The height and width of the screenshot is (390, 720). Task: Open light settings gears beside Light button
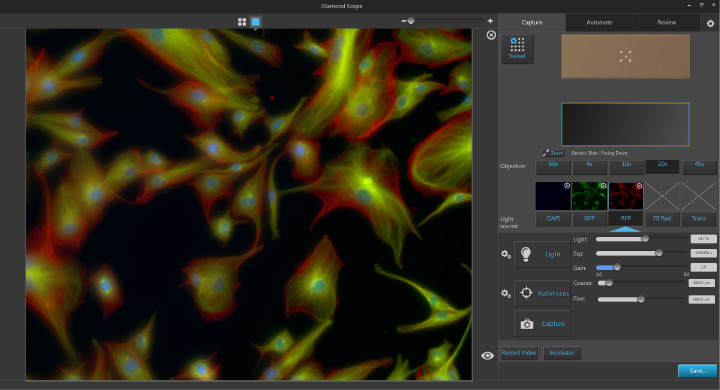click(506, 254)
